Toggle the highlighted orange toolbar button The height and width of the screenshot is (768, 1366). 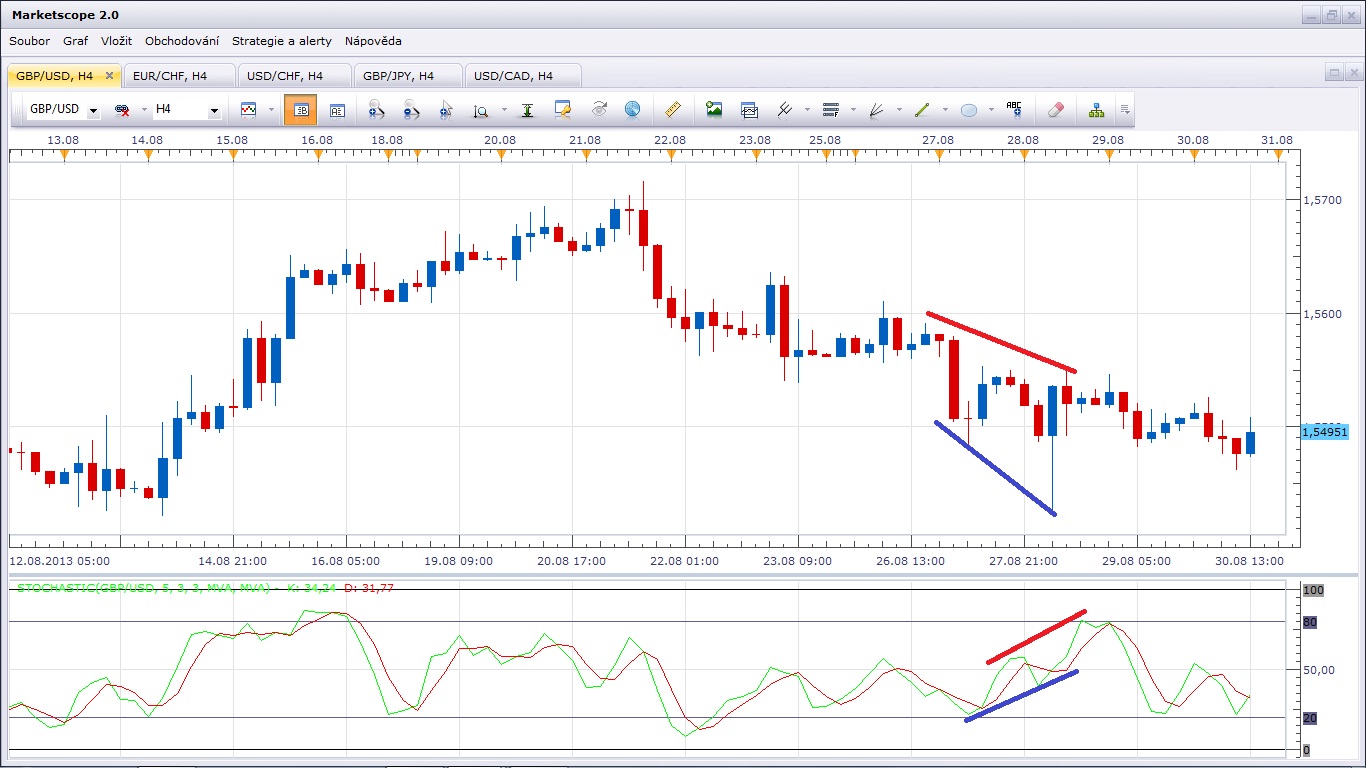[300, 110]
